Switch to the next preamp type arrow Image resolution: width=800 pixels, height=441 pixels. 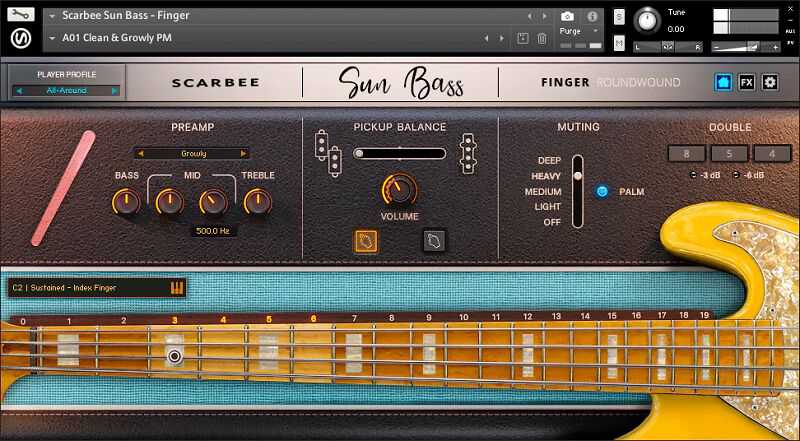pos(243,153)
